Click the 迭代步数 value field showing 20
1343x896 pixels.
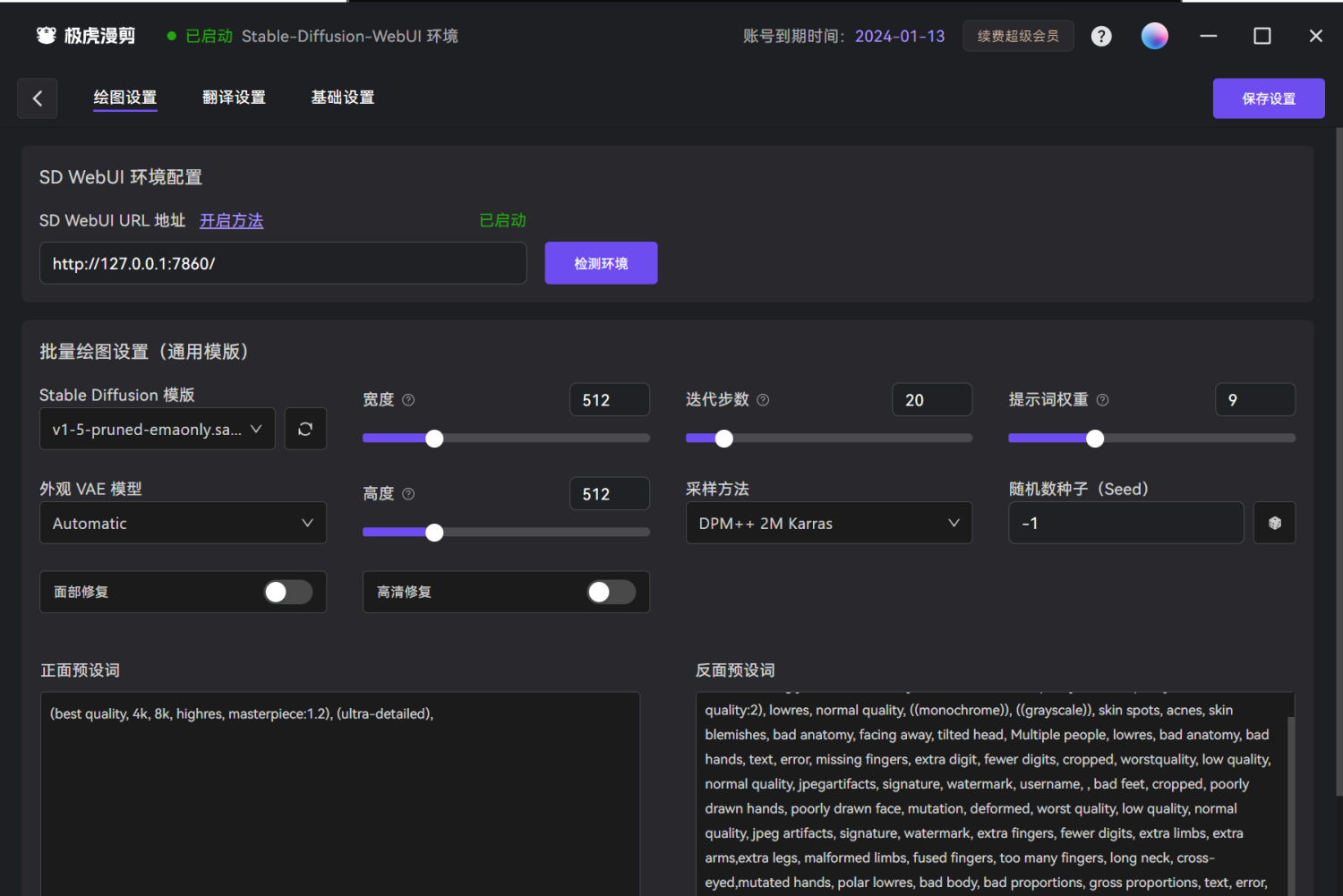point(932,400)
